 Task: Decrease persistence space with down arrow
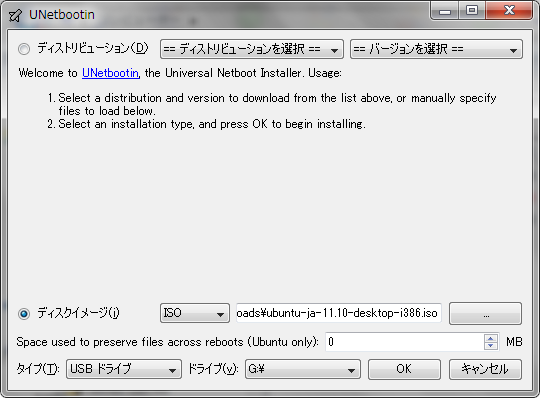click(x=491, y=346)
